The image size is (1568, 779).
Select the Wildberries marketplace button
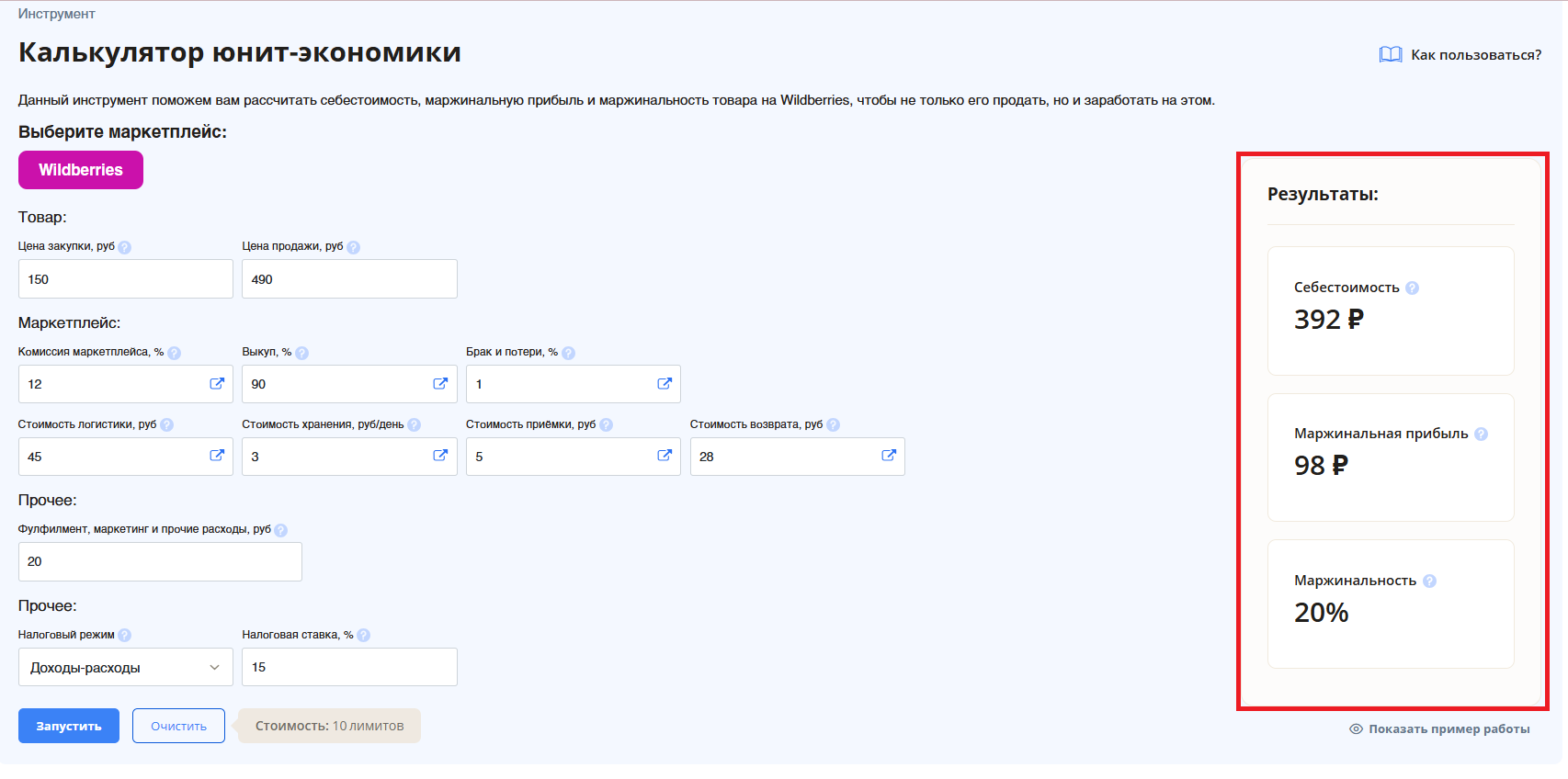click(x=81, y=170)
